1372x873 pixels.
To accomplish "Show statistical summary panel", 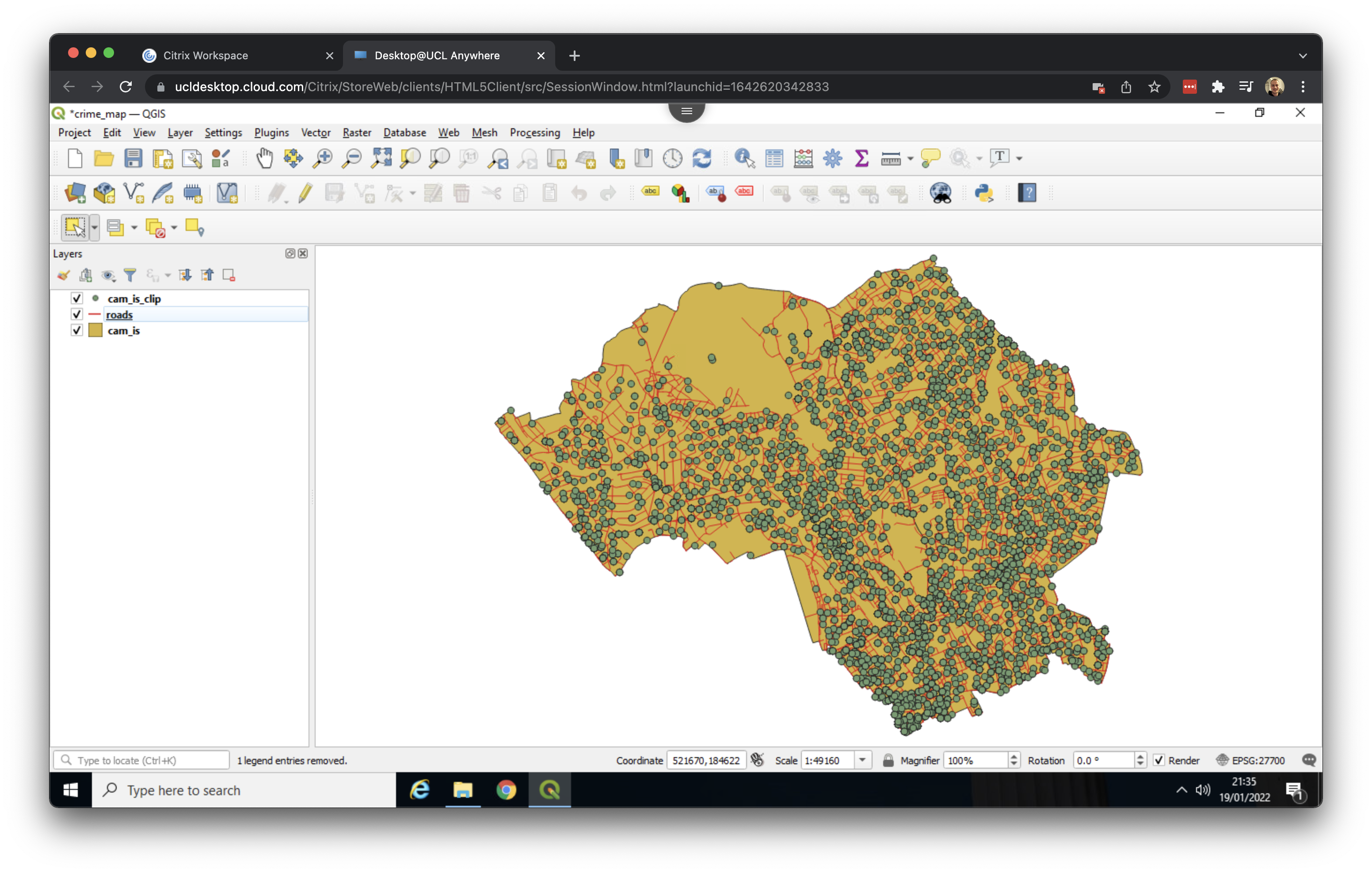I will pos(861,158).
